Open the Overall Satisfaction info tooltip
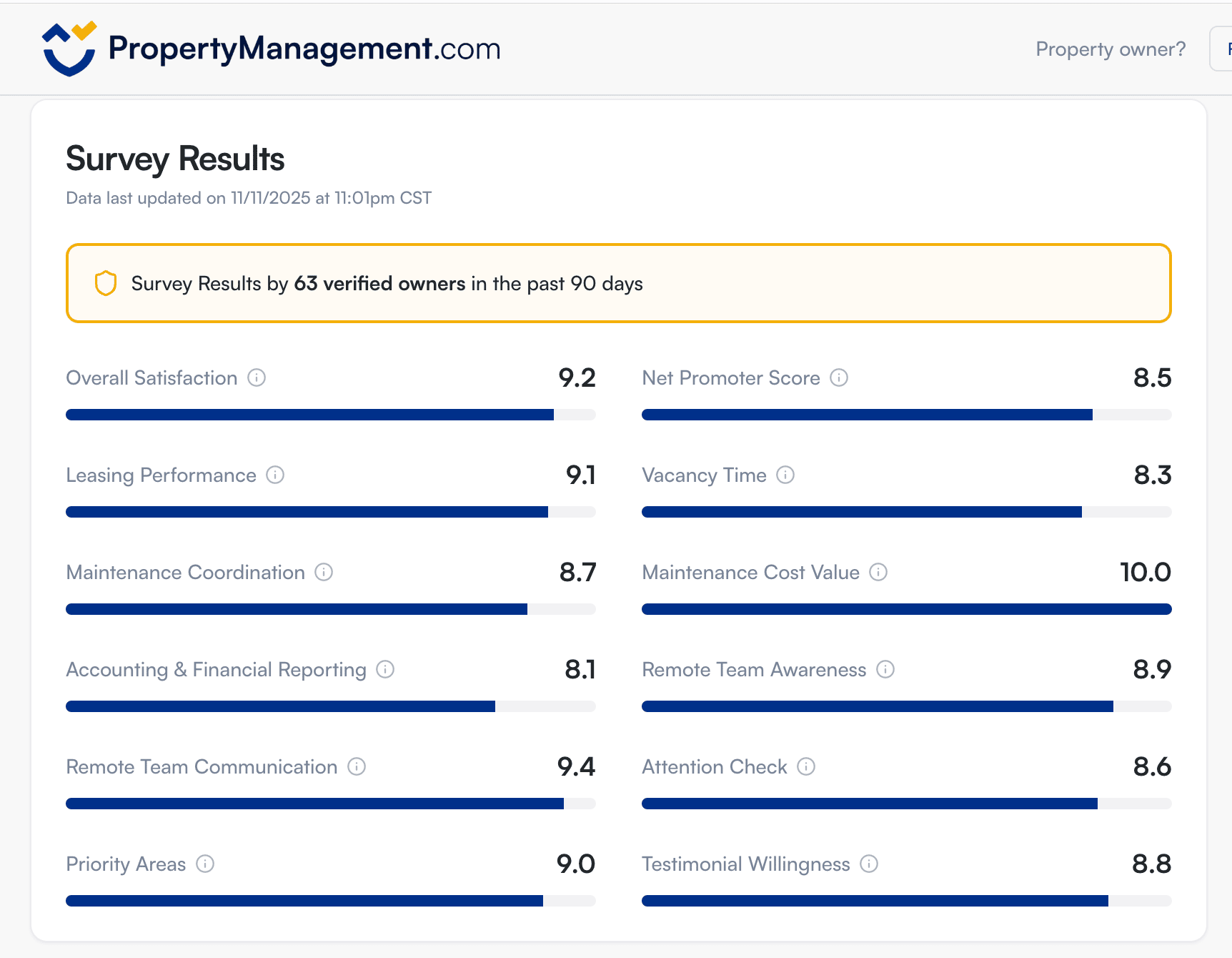1232x958 pixels. pyautogui.click(x=257, y=377)
